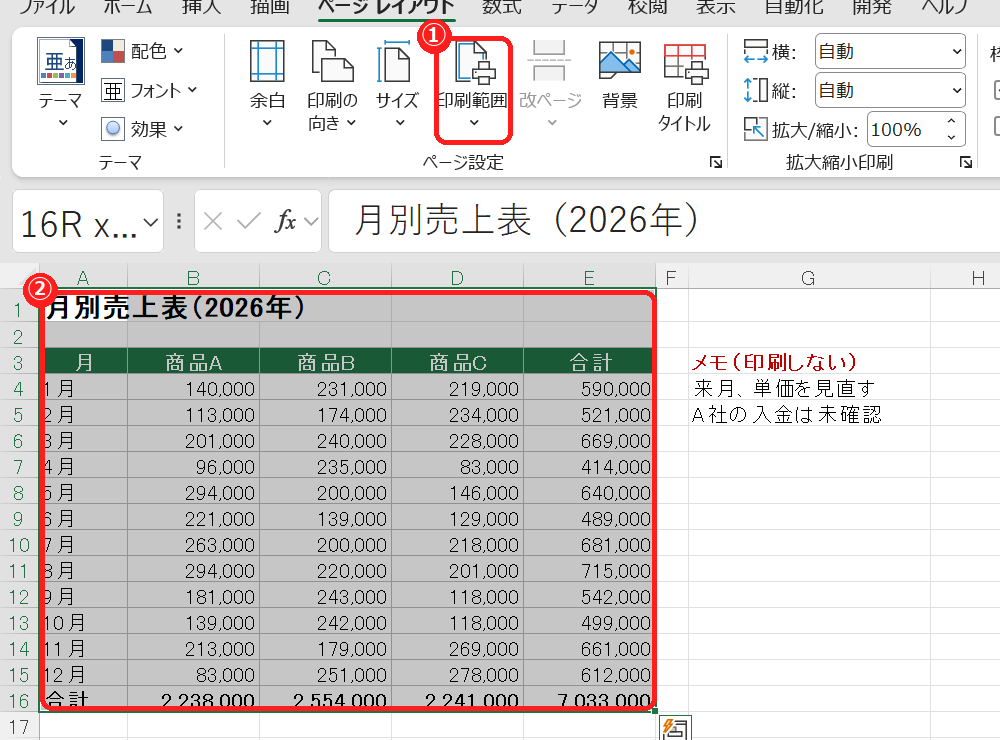Open the 拡大縮小印刷 dialog launcher
Viewport: 1000px width, 740px height.
pos(966,163)
